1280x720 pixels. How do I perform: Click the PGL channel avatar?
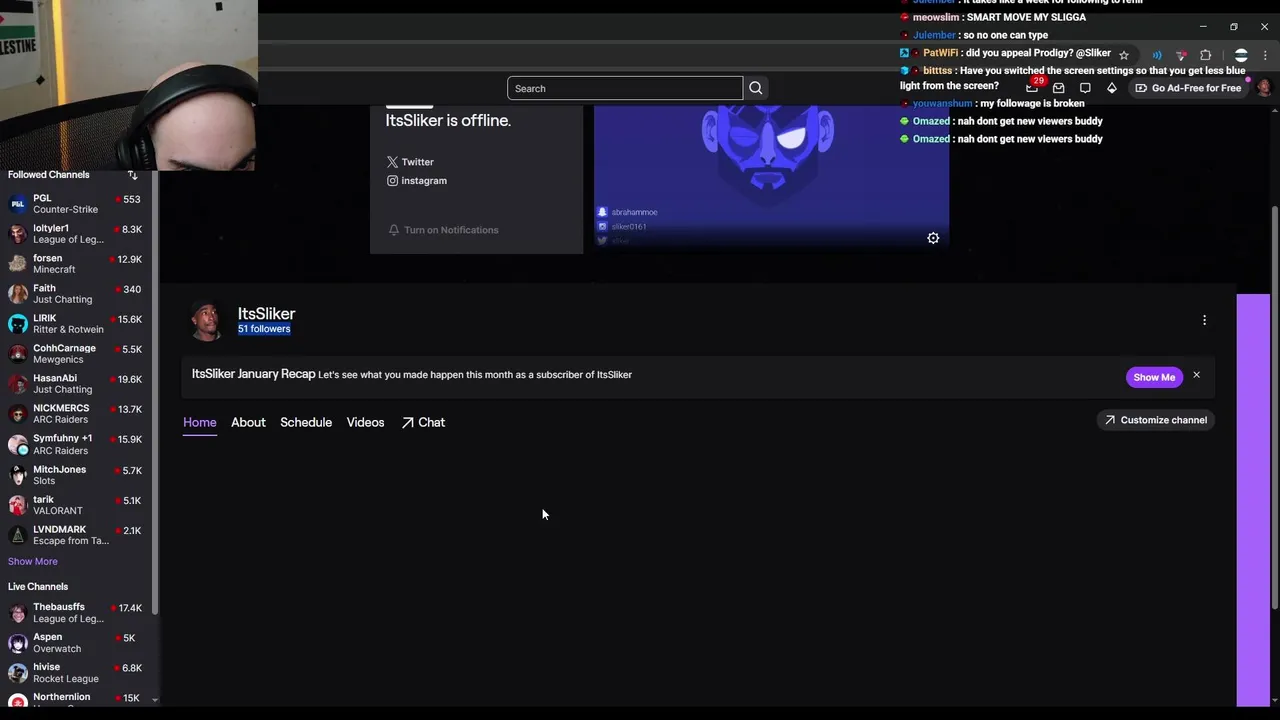click(18, 204)
